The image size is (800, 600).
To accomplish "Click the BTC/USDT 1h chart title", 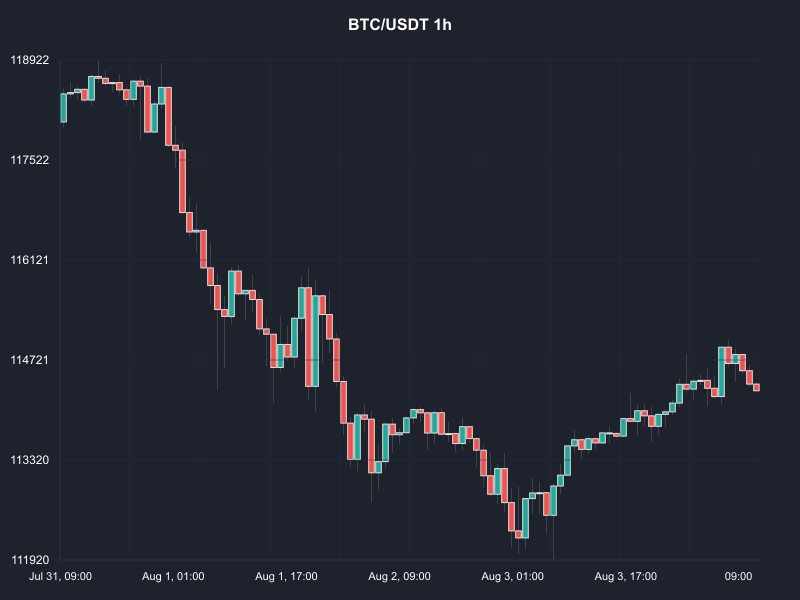I will [399, 24].
